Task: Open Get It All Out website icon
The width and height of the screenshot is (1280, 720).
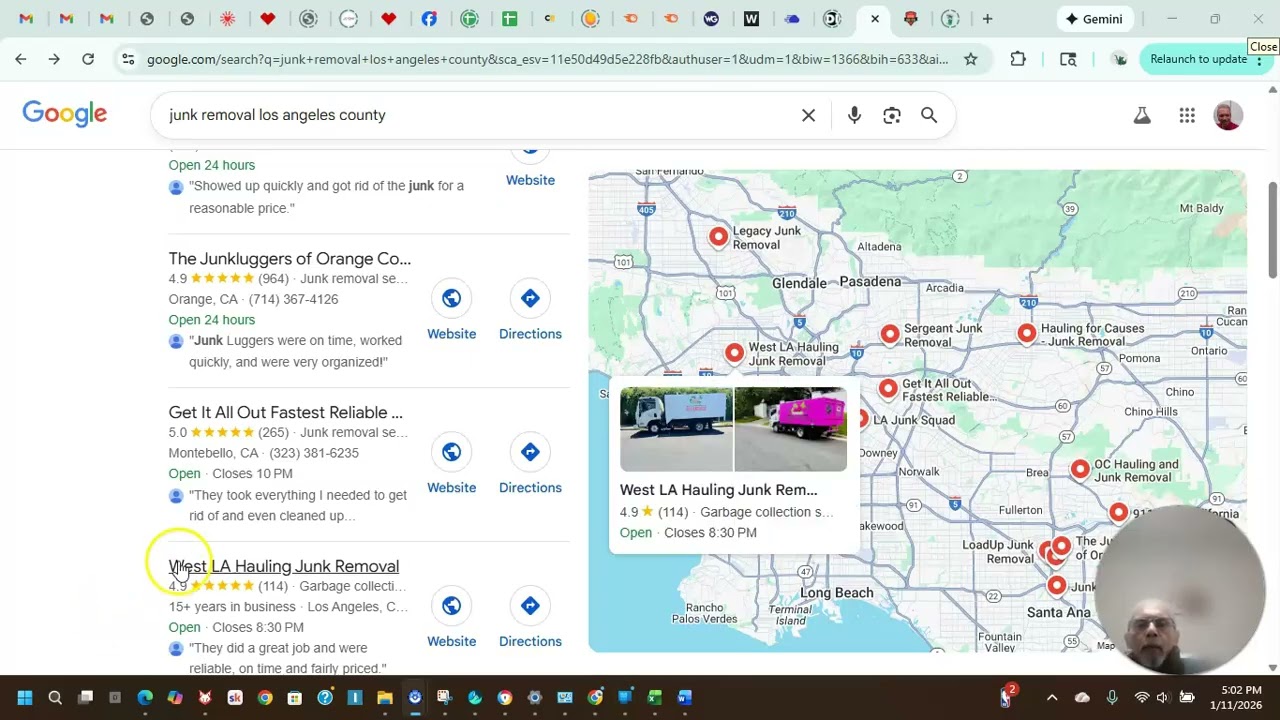Action: [452, 452]
